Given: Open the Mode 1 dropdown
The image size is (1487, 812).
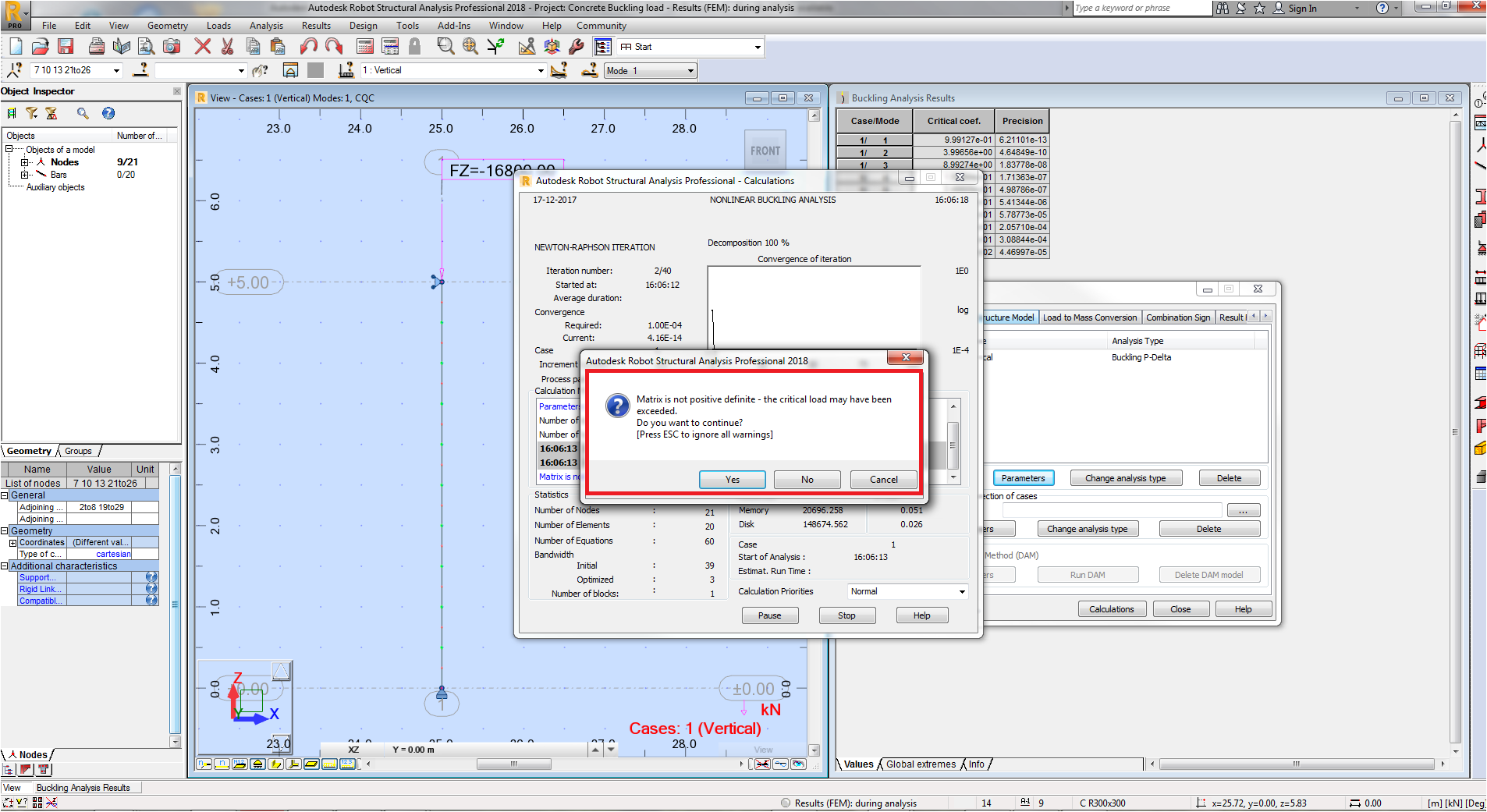Looking at the screenshot, I should click(690, 70).
